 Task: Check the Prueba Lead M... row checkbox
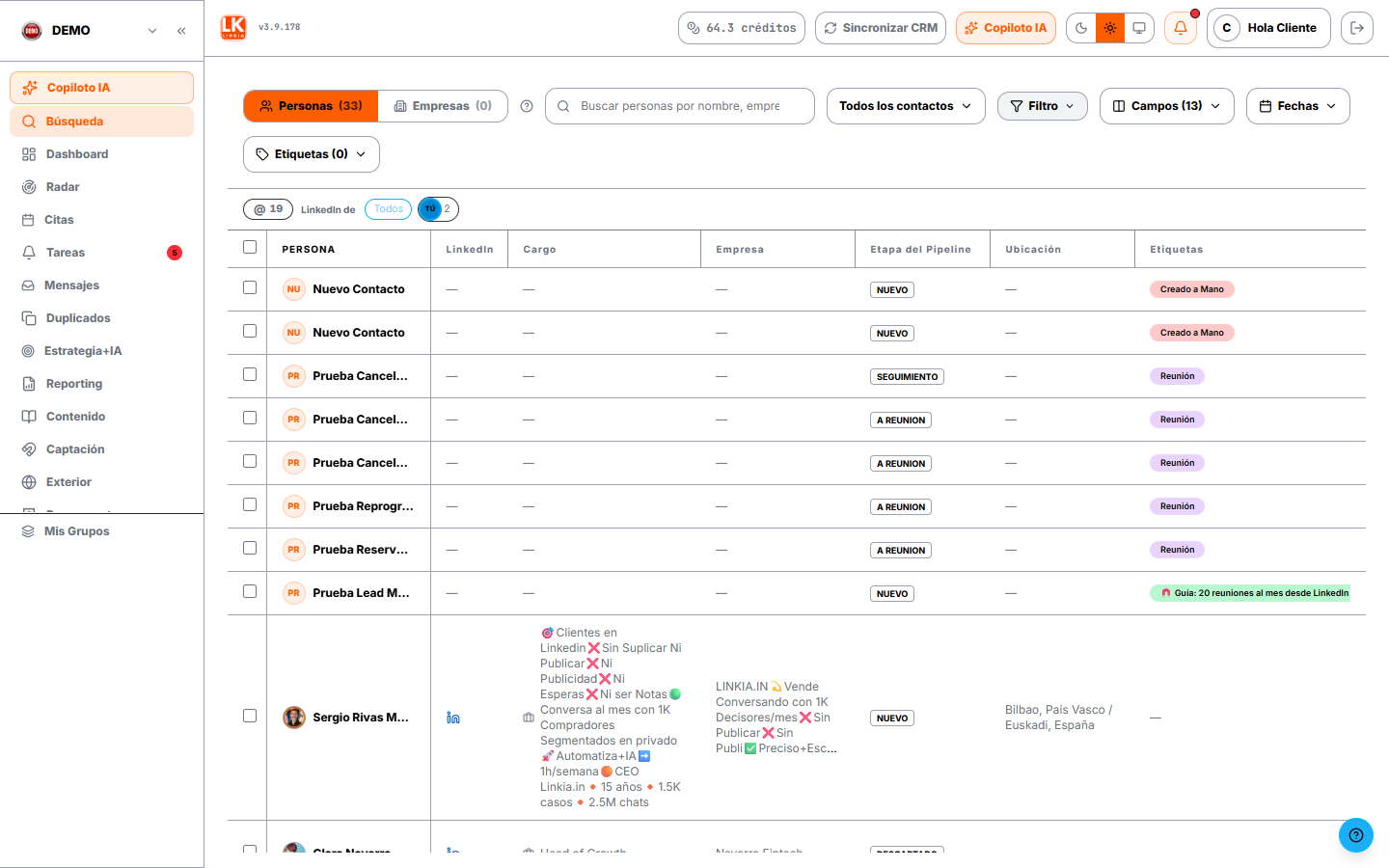pos(250,591)
